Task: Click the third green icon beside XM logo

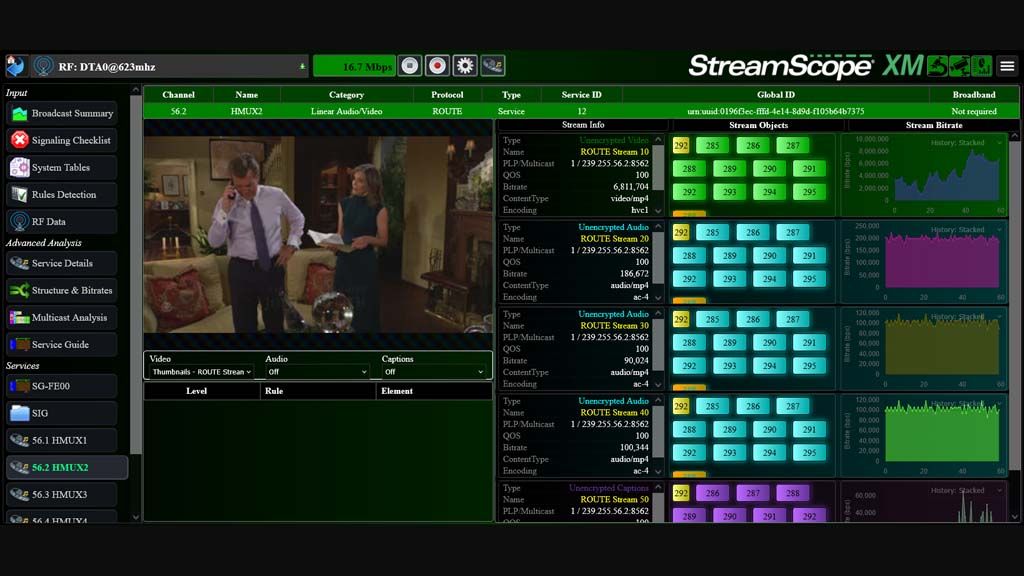Action: coord(982,66)
